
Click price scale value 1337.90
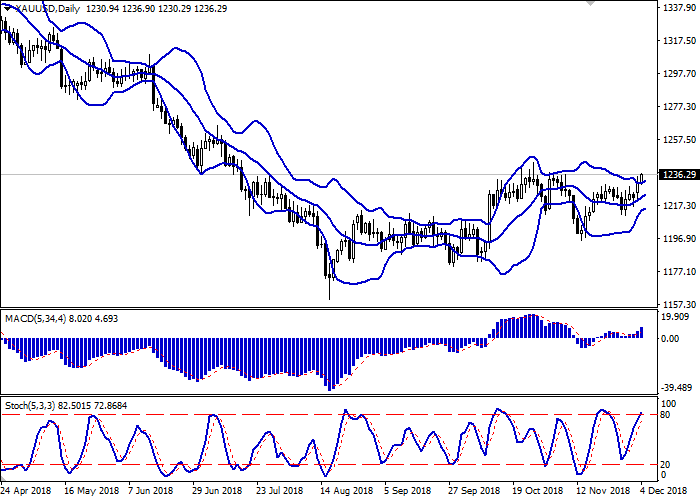pos(680,8)
